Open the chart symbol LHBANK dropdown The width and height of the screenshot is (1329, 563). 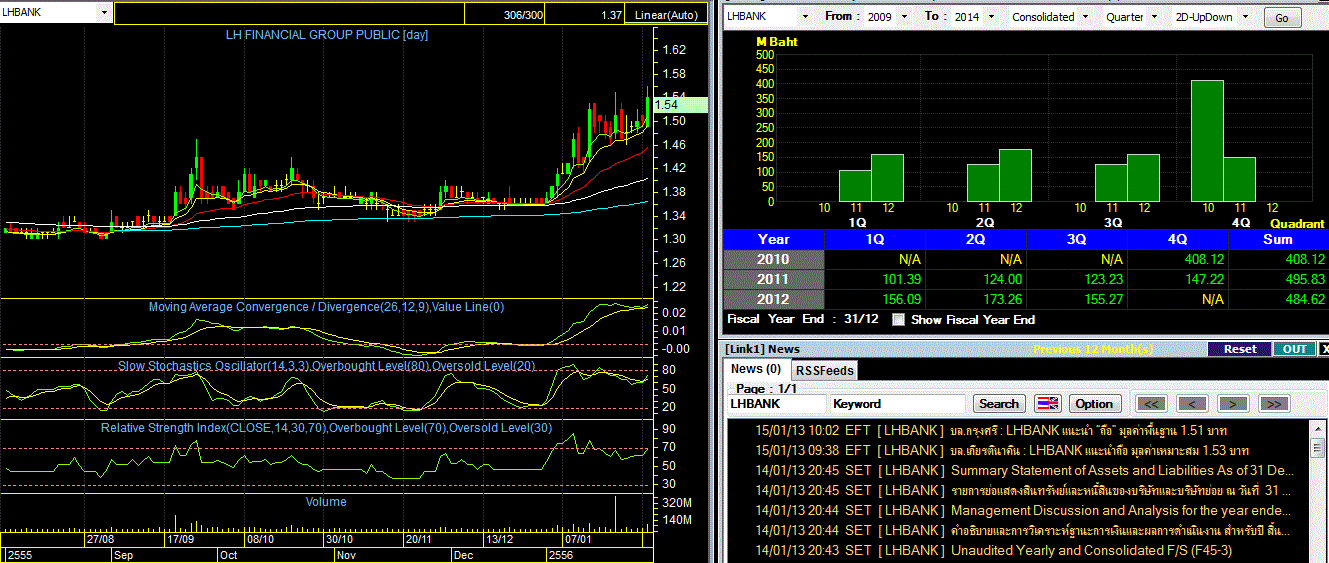pos(105,12)
